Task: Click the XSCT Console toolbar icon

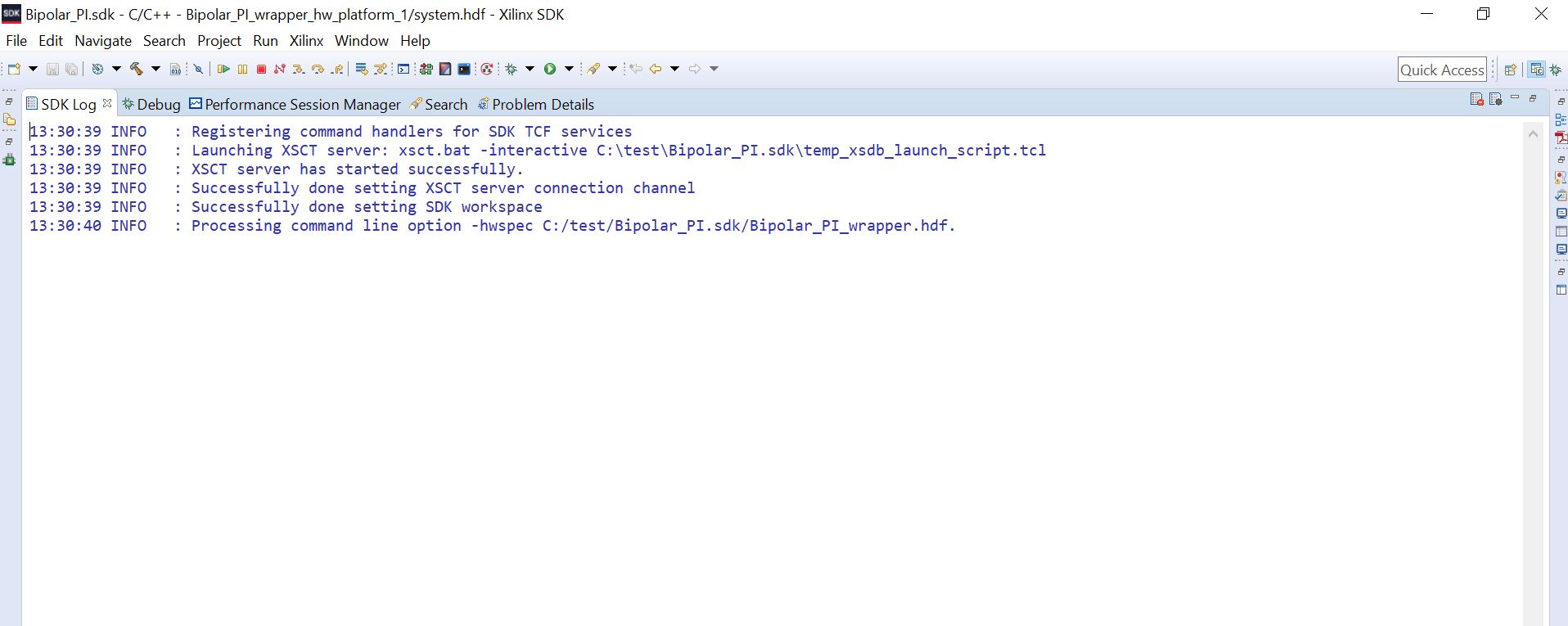Action: (403, 70)
